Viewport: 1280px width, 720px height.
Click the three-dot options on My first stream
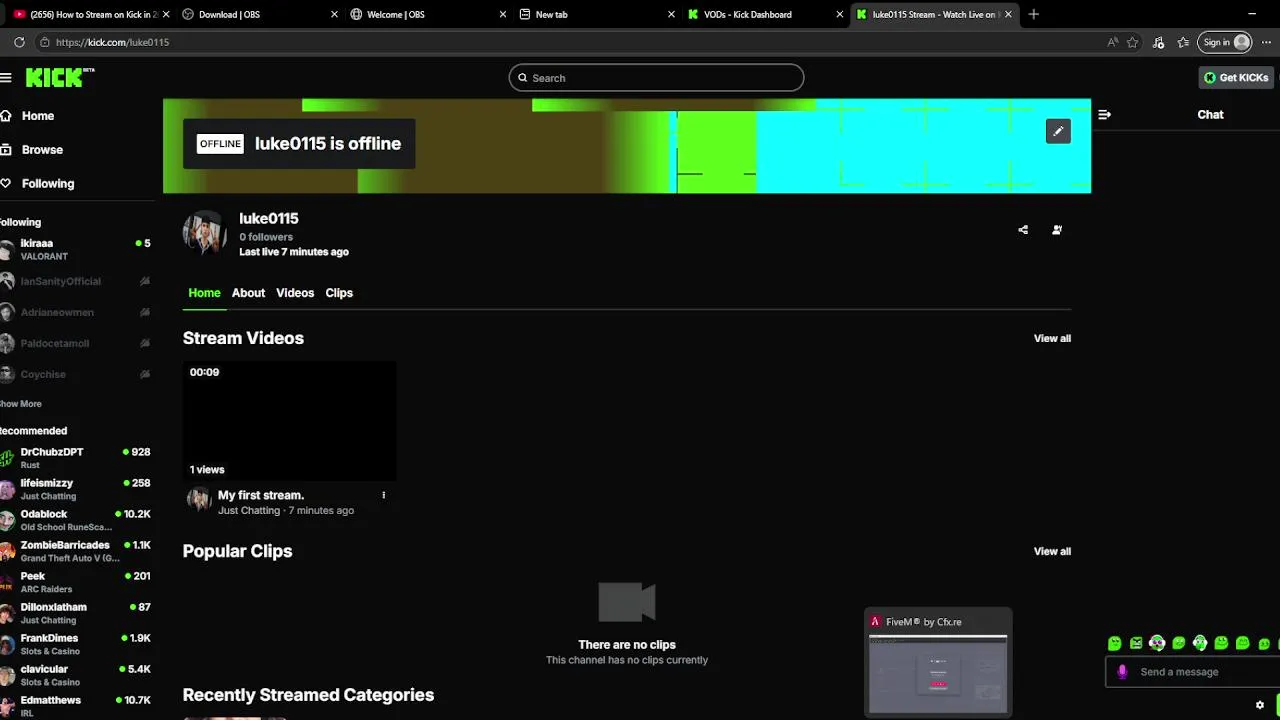[x=383, y=495]
